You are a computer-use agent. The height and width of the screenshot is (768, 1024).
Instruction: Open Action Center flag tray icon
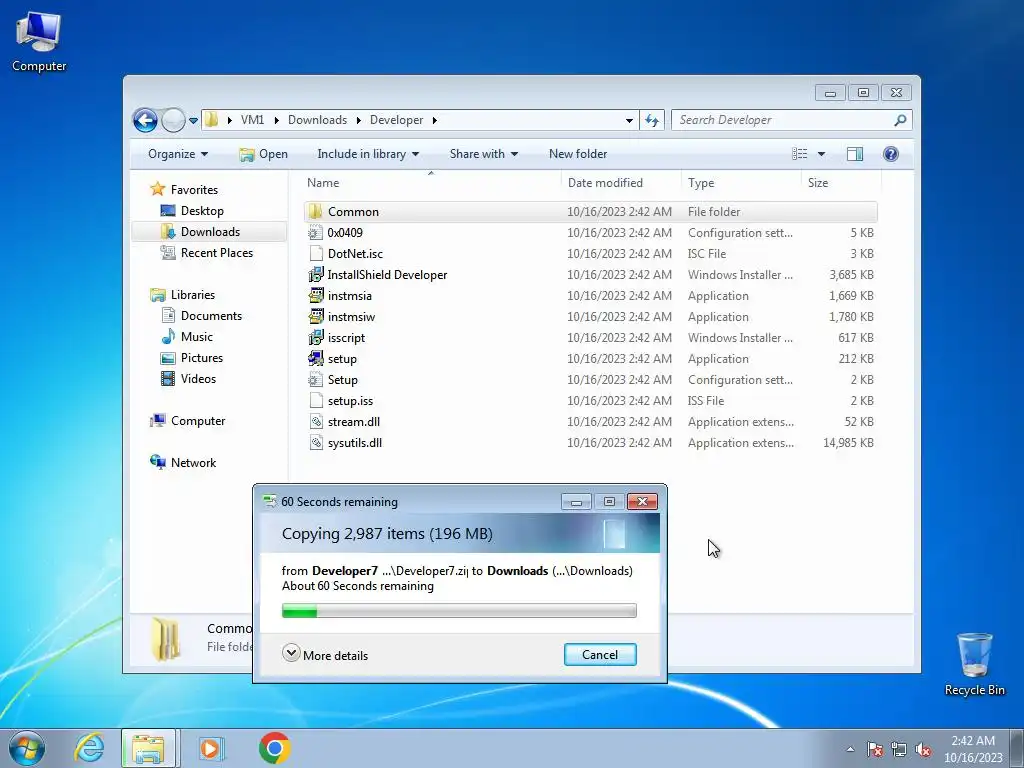874,749
